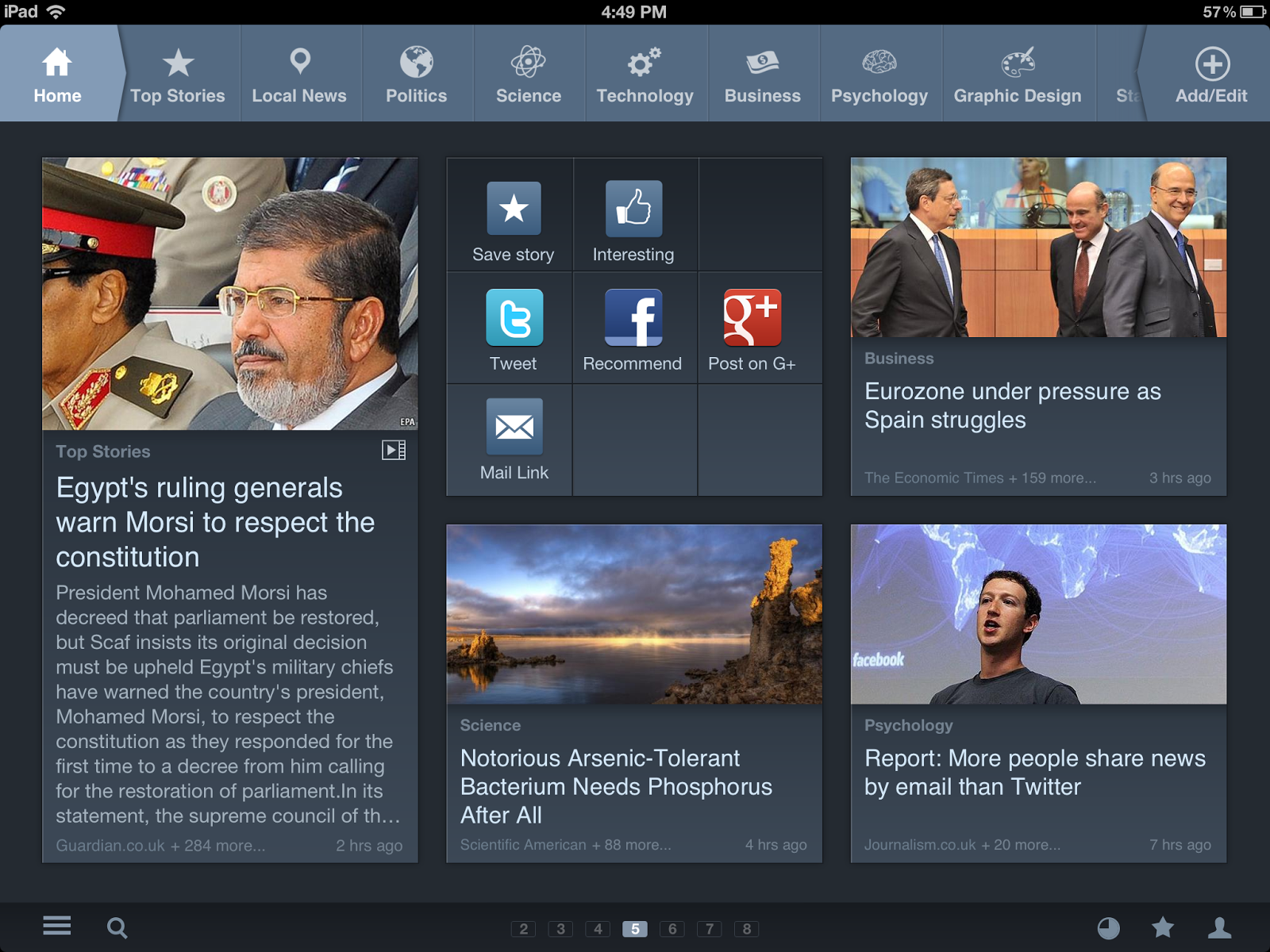The width and height of the screenshot is (1270, 952).
Task: Open the hamburger menu
Action: [x=56, y=926]
